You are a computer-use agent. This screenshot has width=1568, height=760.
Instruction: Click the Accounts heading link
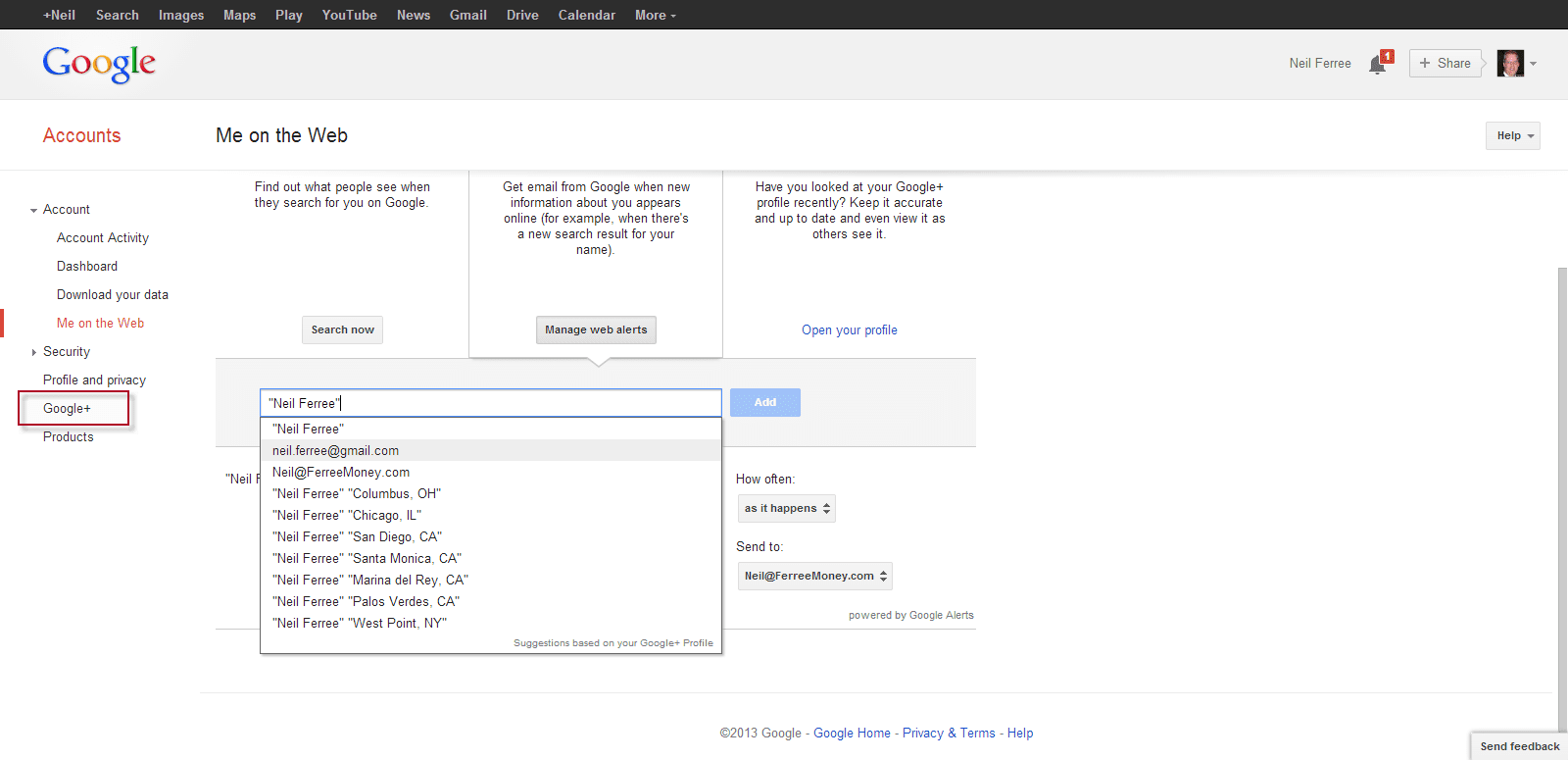click(82, 135)
